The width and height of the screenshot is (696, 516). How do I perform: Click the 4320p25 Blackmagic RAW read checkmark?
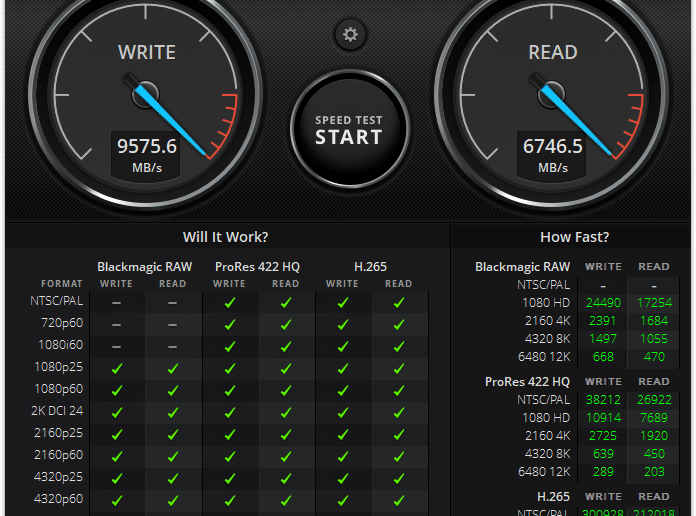click(x=173, y=479)
